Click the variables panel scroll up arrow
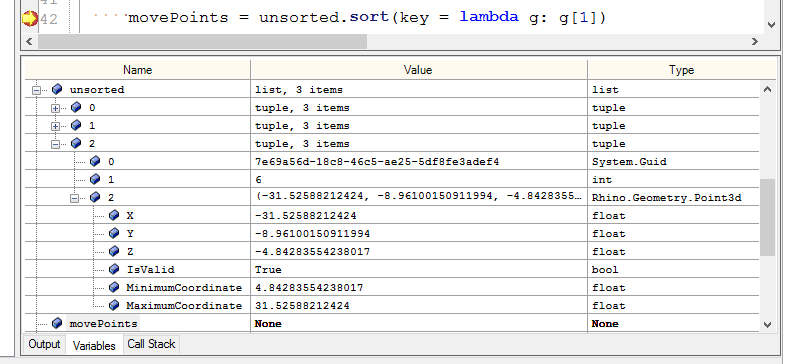 768,90
